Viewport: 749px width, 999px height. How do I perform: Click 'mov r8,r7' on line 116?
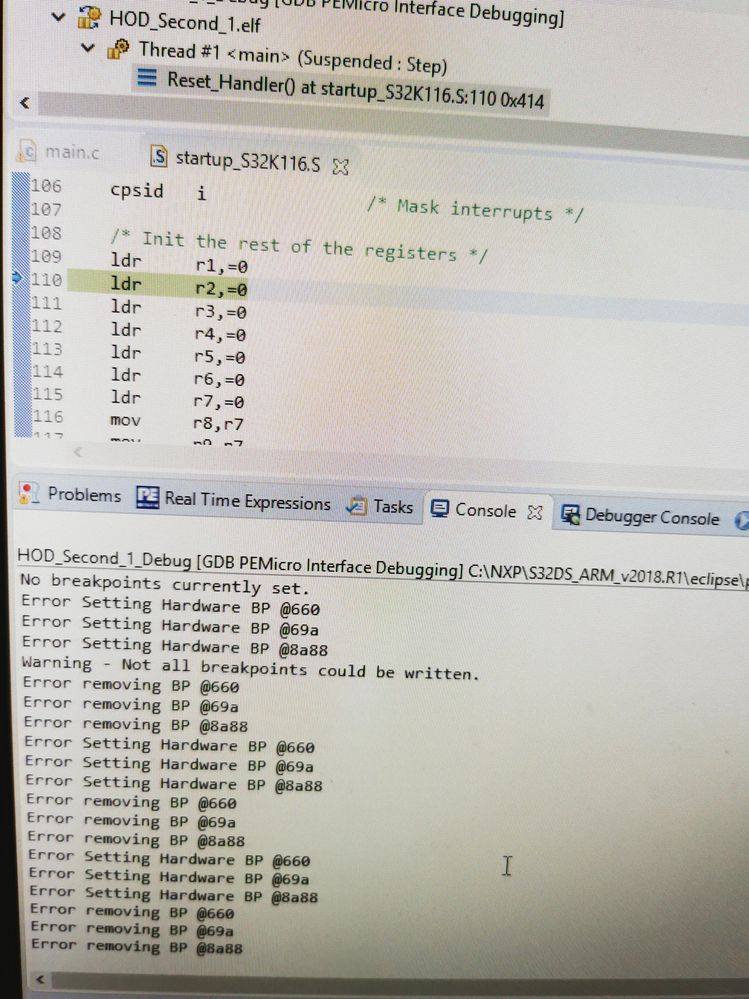[176, 421]
